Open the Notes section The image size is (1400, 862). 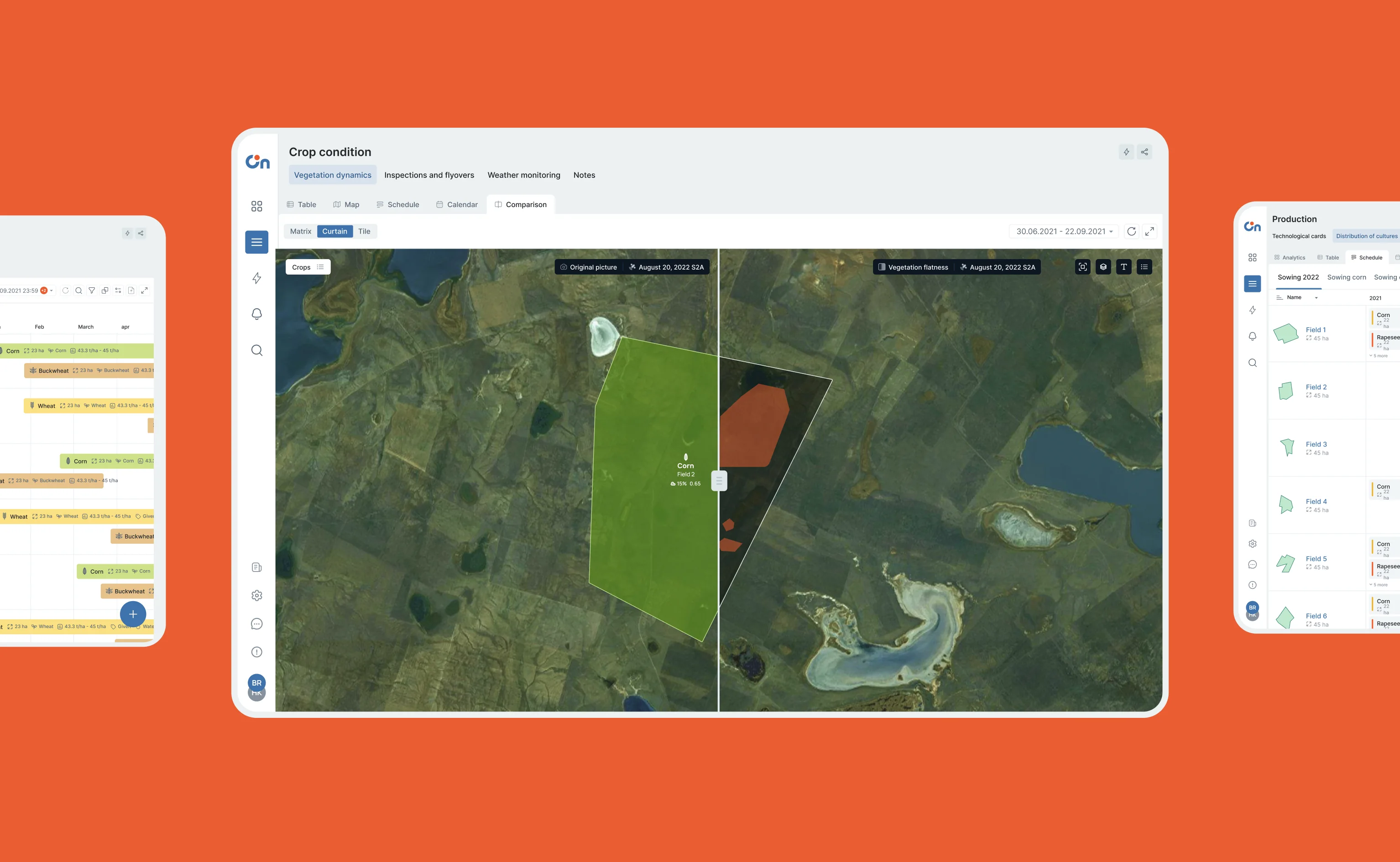pos(585,175)
